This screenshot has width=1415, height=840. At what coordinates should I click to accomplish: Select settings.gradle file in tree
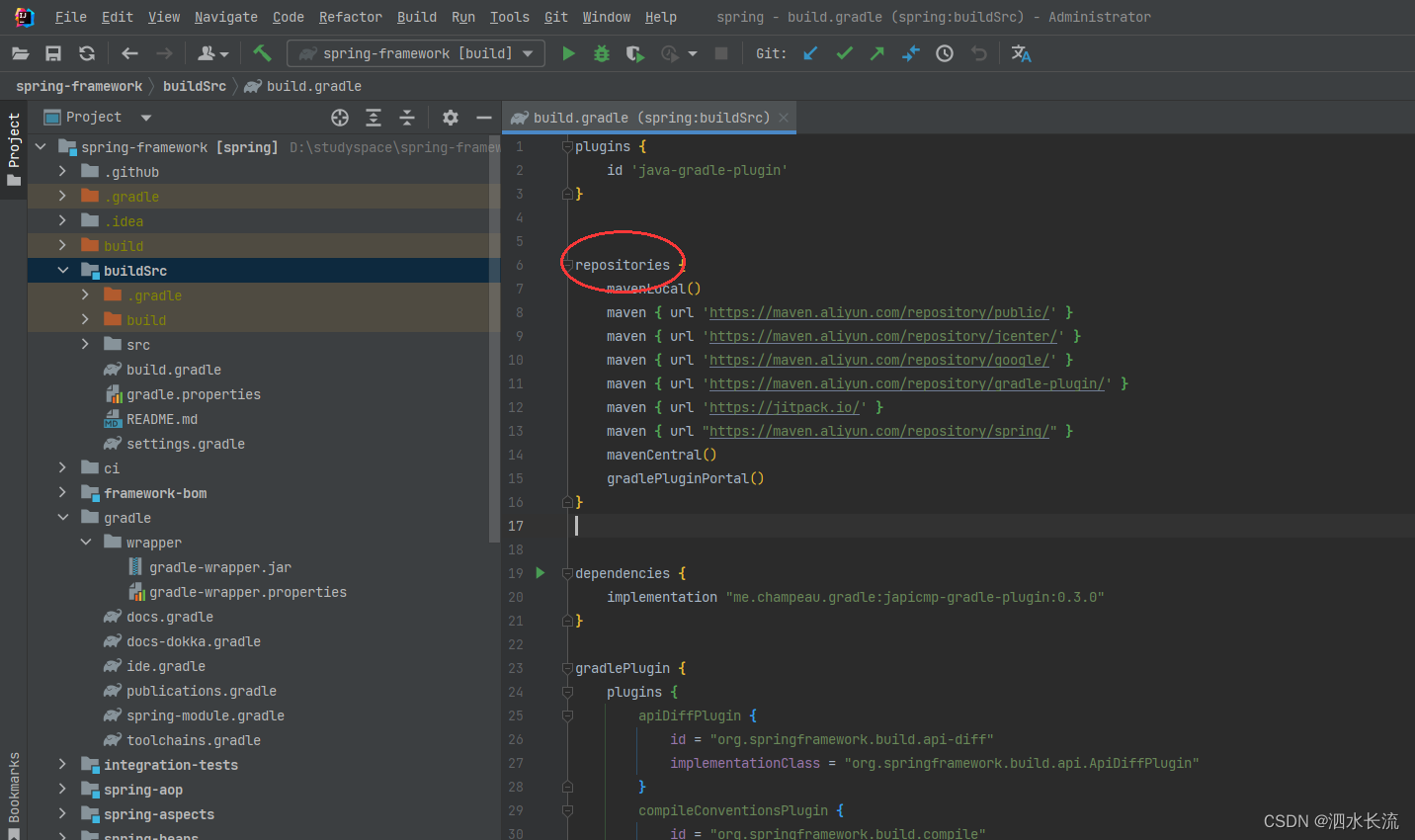click(186, 444)
